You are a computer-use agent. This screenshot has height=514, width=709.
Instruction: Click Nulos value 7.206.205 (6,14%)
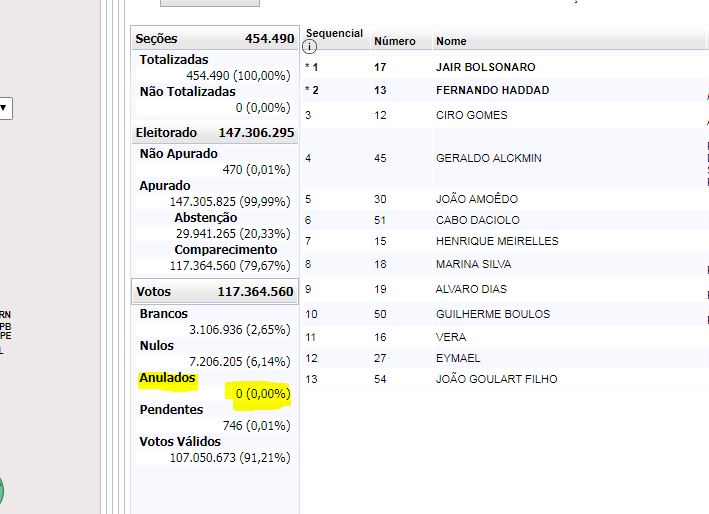240,362
